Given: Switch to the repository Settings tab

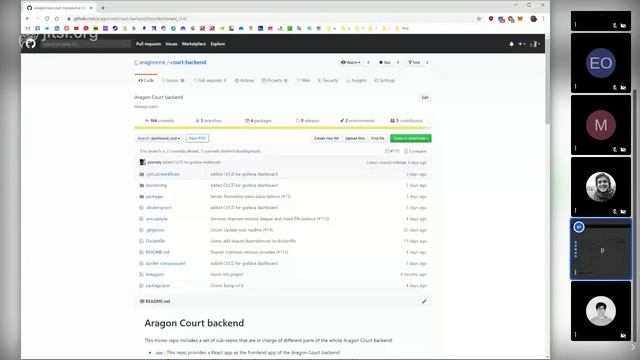Looking at the screenshot, I should pyautogui.click(x=384, y=80).
